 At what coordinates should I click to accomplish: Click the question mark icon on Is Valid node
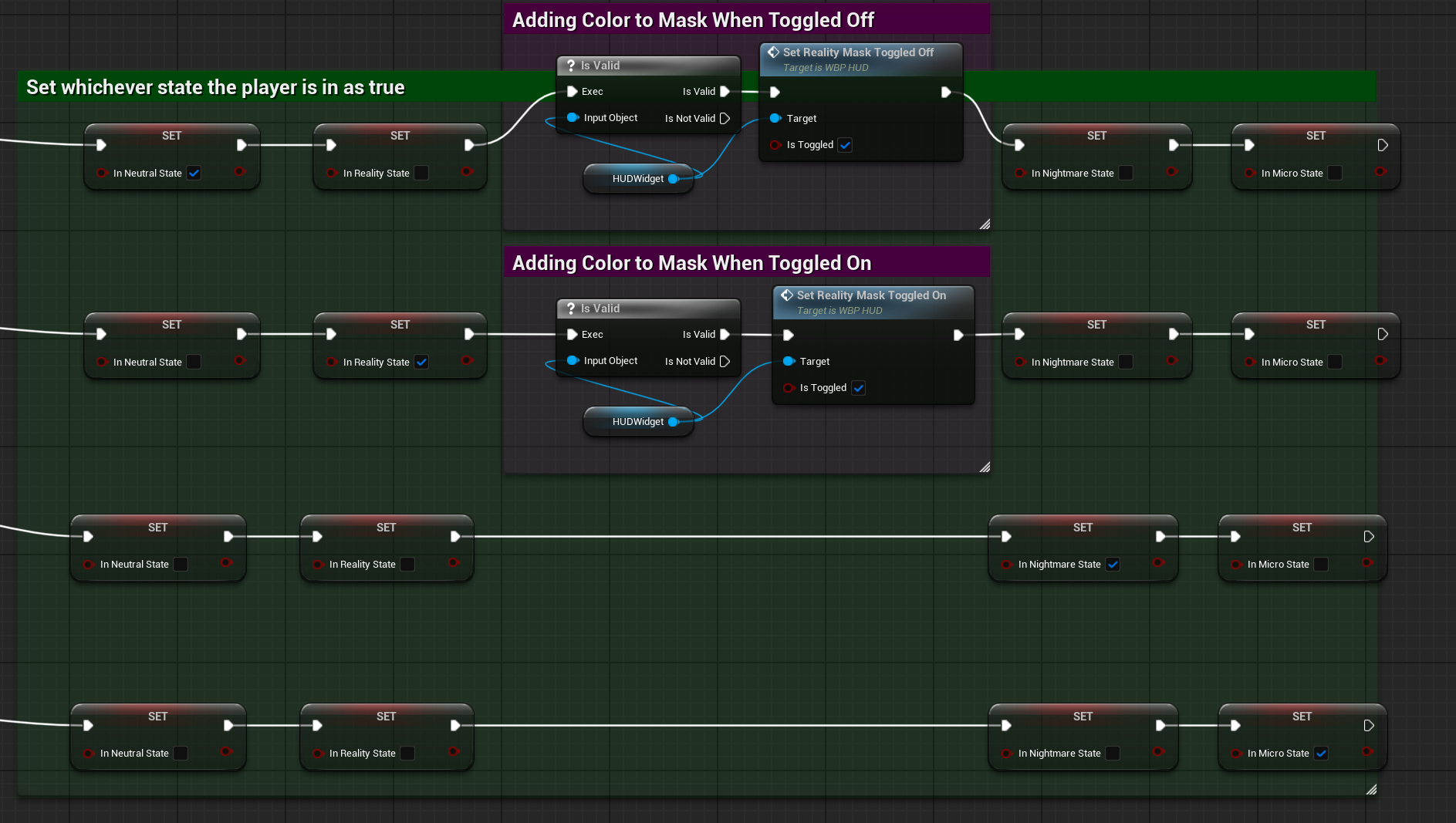[571, 66]
